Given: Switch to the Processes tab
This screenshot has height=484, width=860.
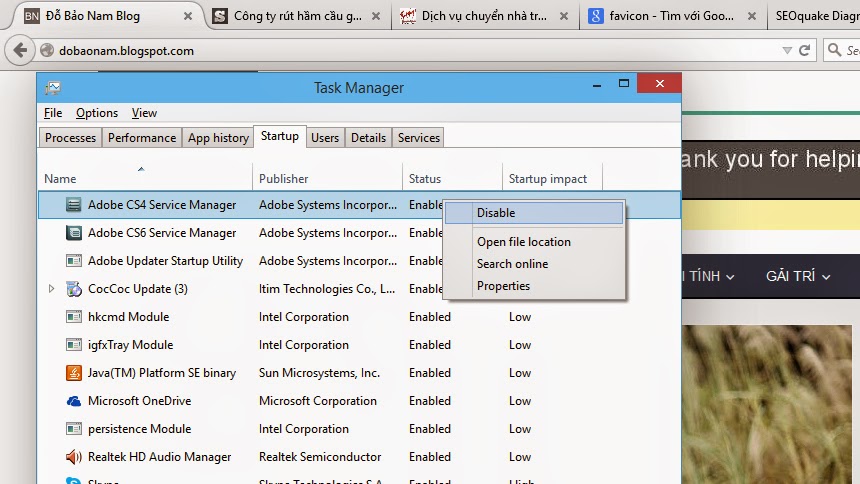Looking at the screenshot, I should (70, 138).
